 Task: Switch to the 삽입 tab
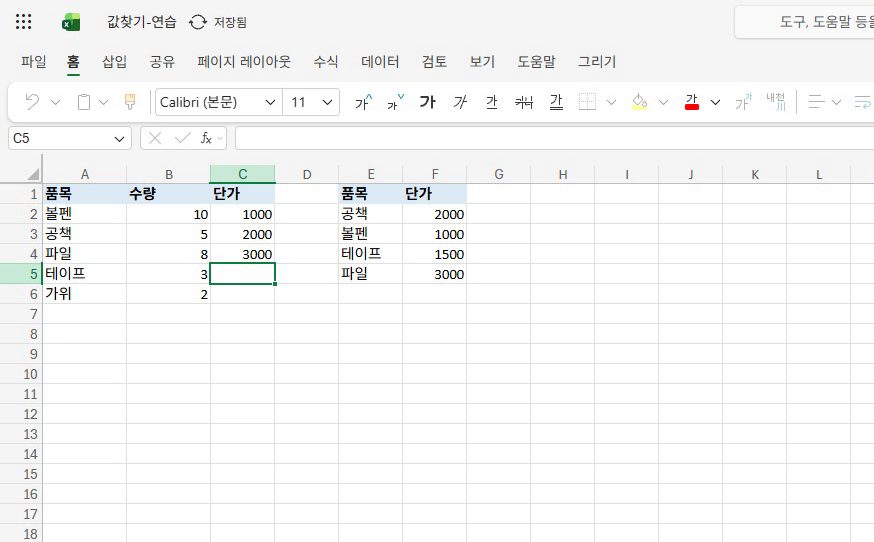coord(114,61)
